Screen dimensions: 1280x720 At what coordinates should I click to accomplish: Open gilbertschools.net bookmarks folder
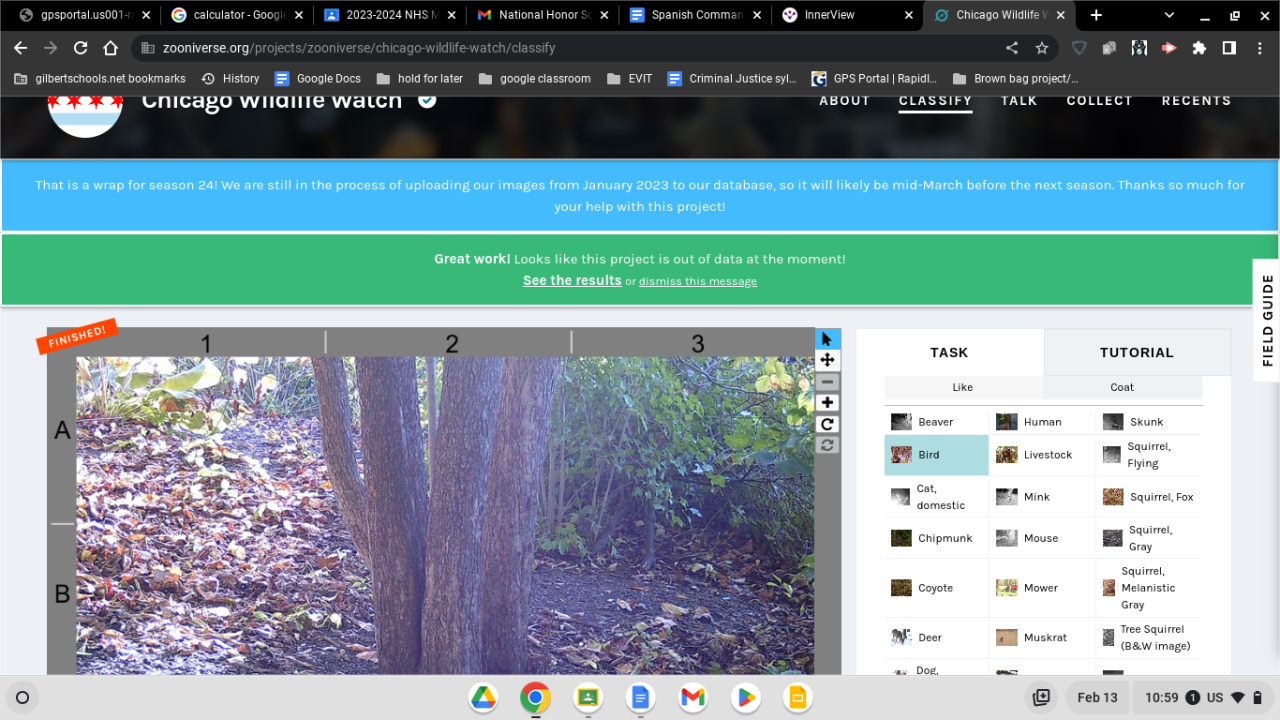[x=101, y=78]
